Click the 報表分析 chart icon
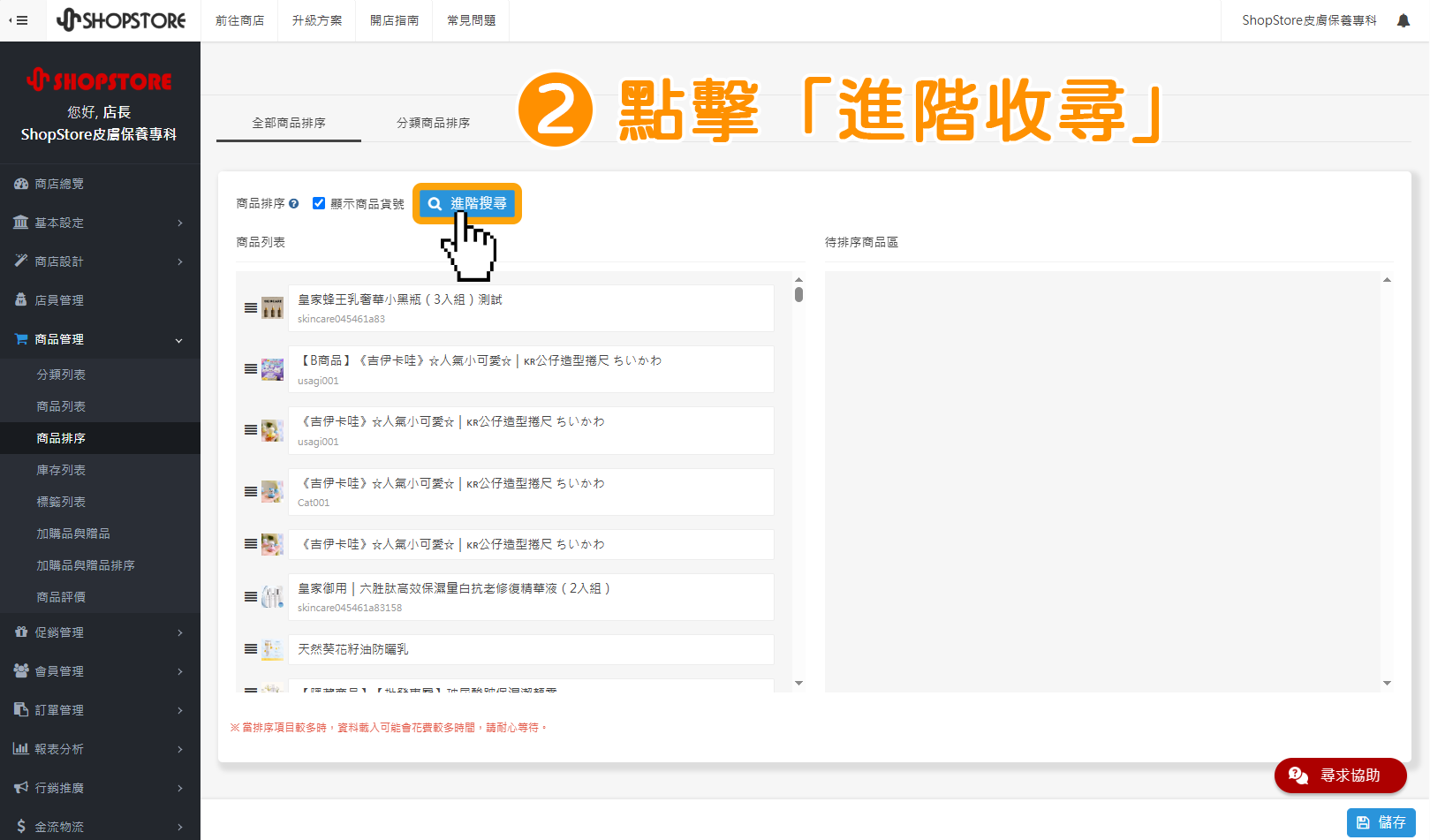 point(21,748)
